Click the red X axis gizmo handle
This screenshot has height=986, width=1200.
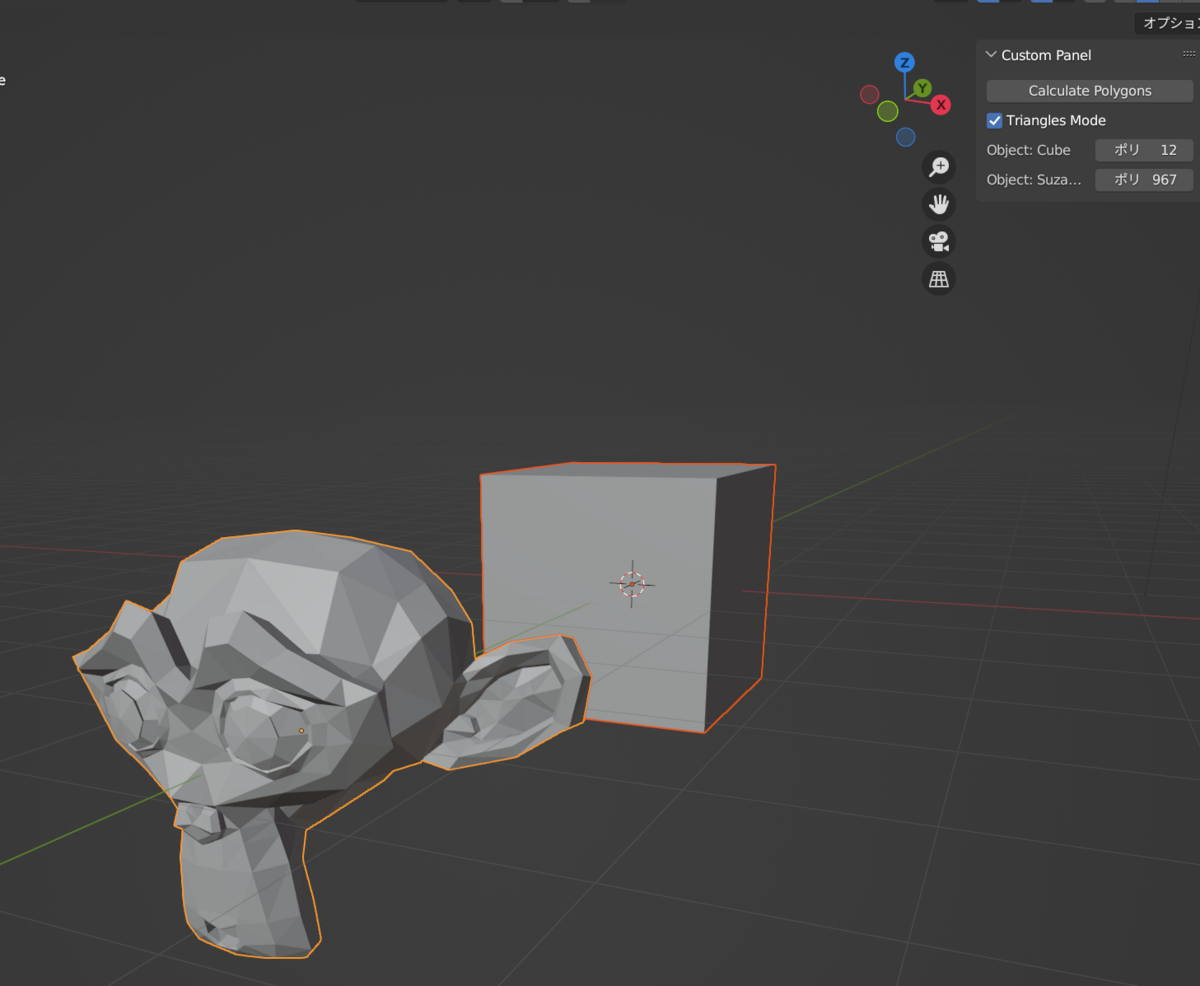click(x=940, y=104)
